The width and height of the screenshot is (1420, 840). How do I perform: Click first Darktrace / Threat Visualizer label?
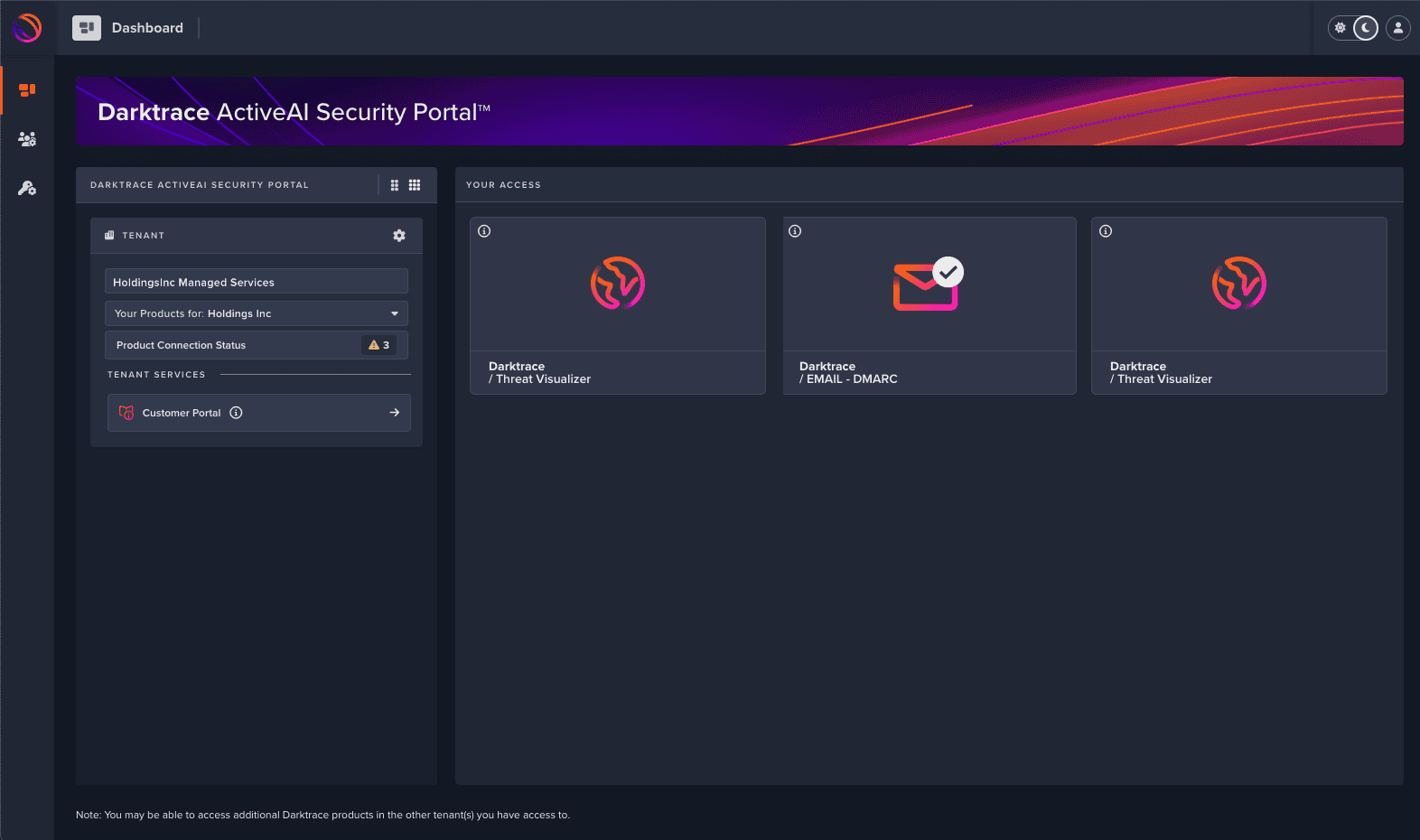coord(539,373)
